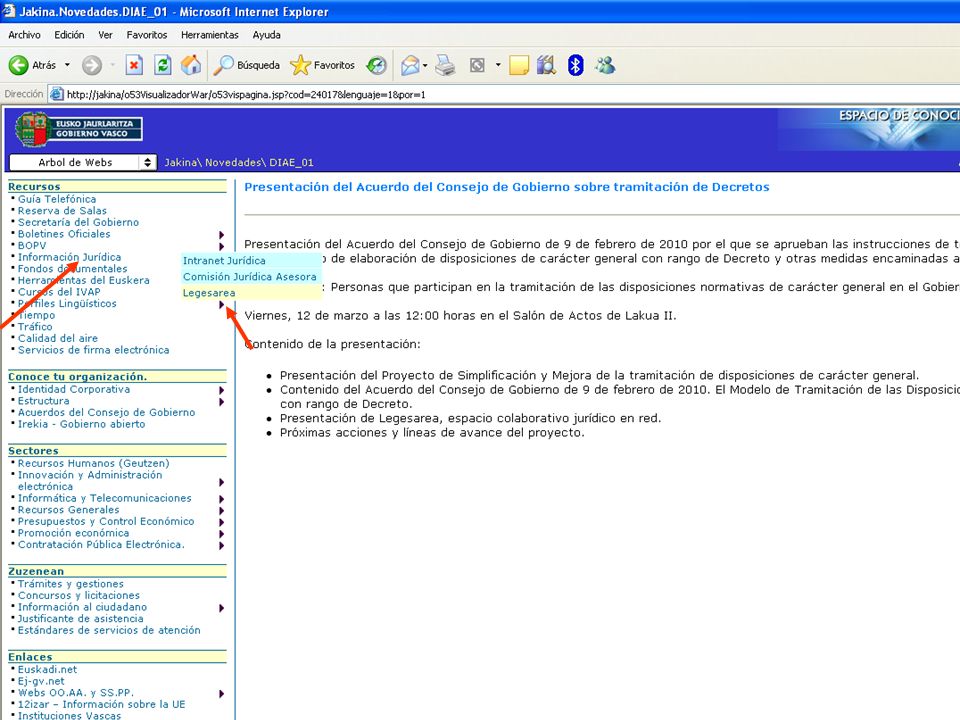Open Justificante de asistencia link

[x=80, y=619]
